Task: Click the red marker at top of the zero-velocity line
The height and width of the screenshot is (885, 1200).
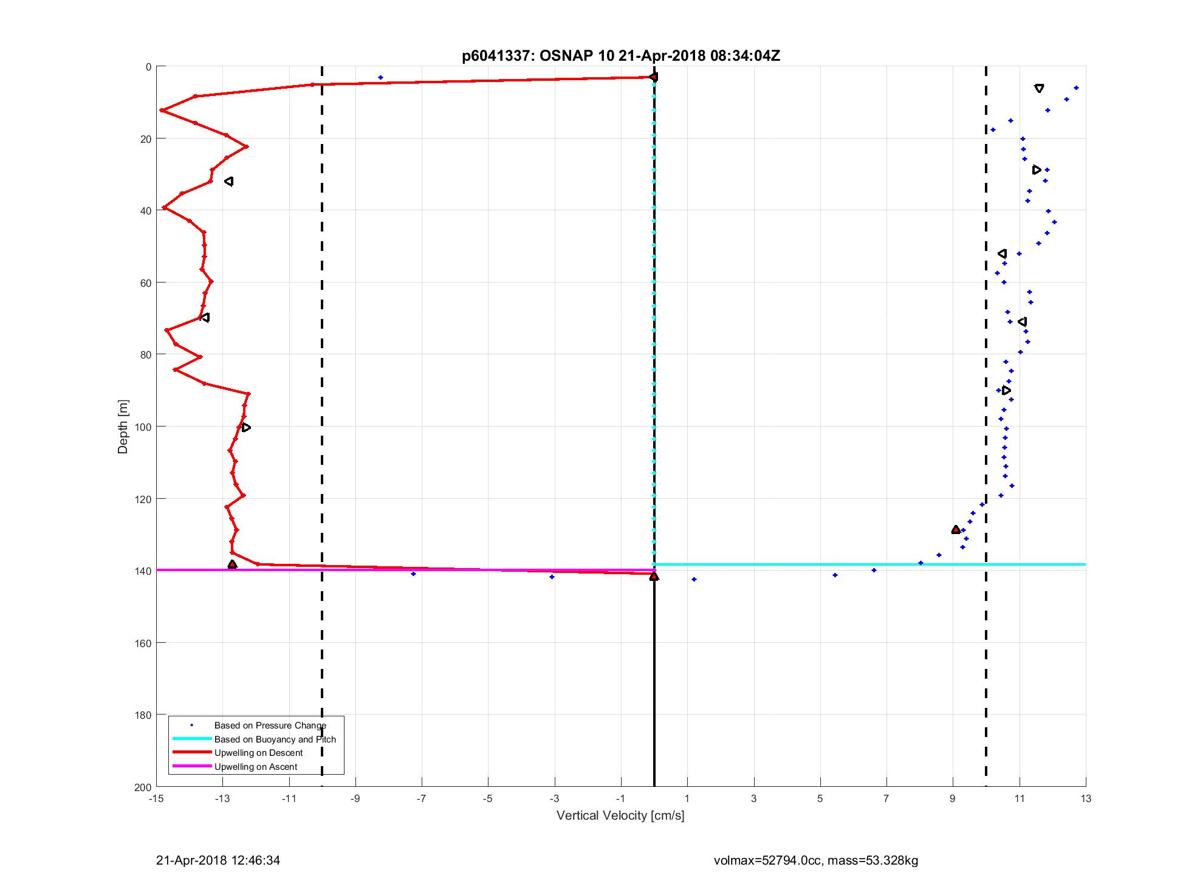Action: [x=653, y=77]
